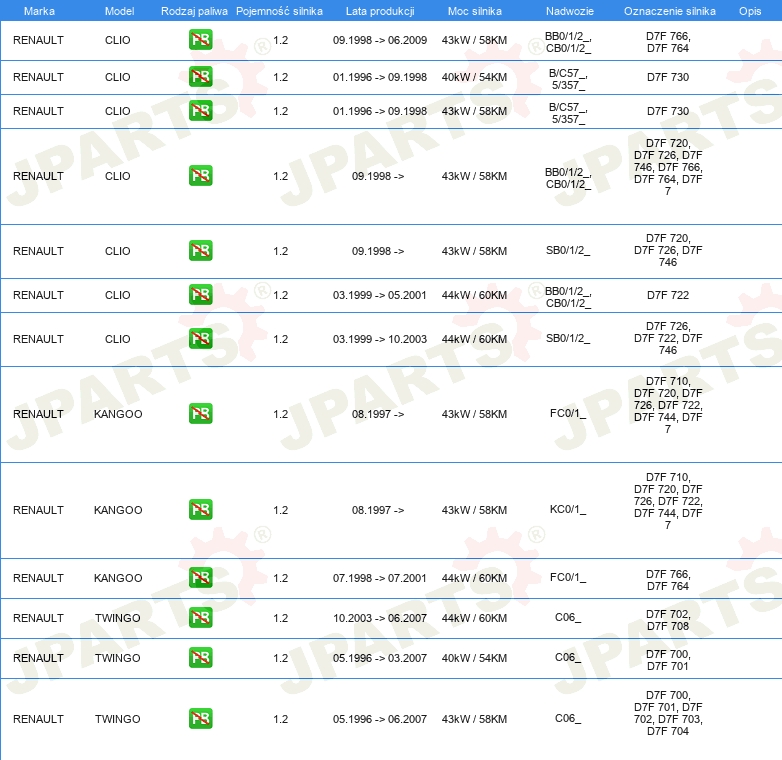This screenshot has width=782, height=760.
Task: Select the date cell 03.1999 -> 05.2001
Action: (380, 295)
